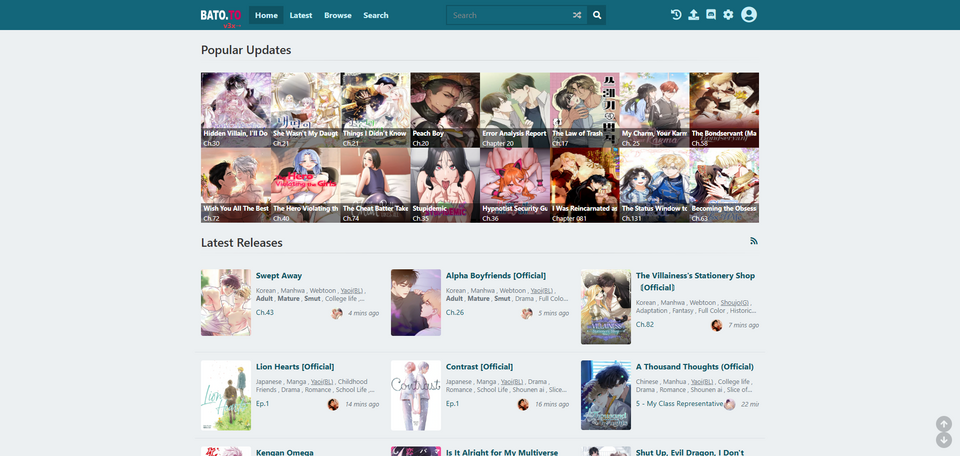960x456 pixels.
Task: Open Lion Hearts [Official] title link
Action: pyautogui.click(x=295, y=367)
